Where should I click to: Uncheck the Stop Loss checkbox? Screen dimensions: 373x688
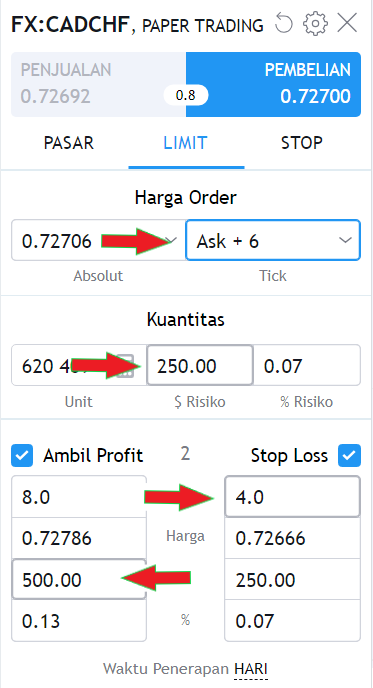[349, 455]
